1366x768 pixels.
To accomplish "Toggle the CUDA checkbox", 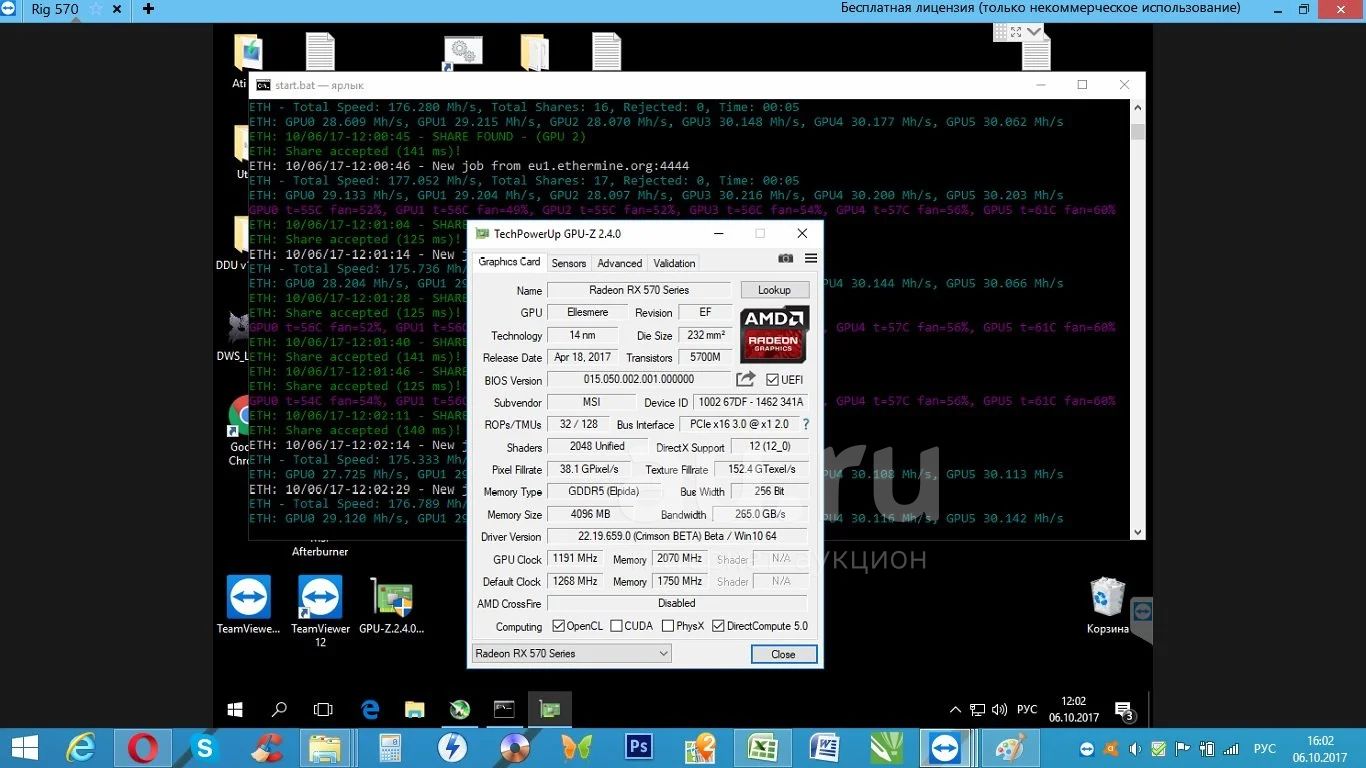I will pyautogui.click(x=616, y=626).
